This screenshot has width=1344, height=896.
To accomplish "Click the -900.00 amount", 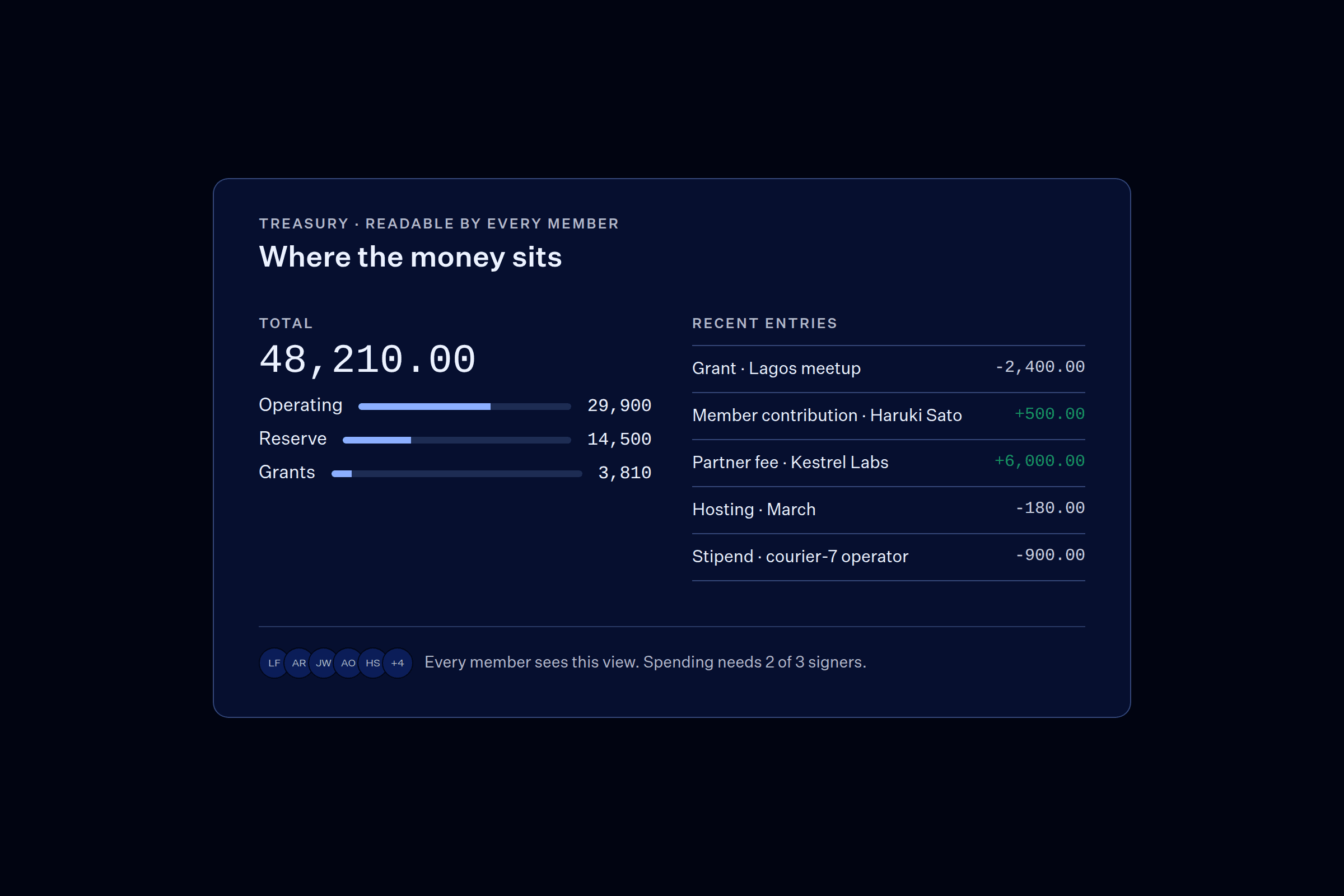I will pyautogui.click(x=1049, y=555).
